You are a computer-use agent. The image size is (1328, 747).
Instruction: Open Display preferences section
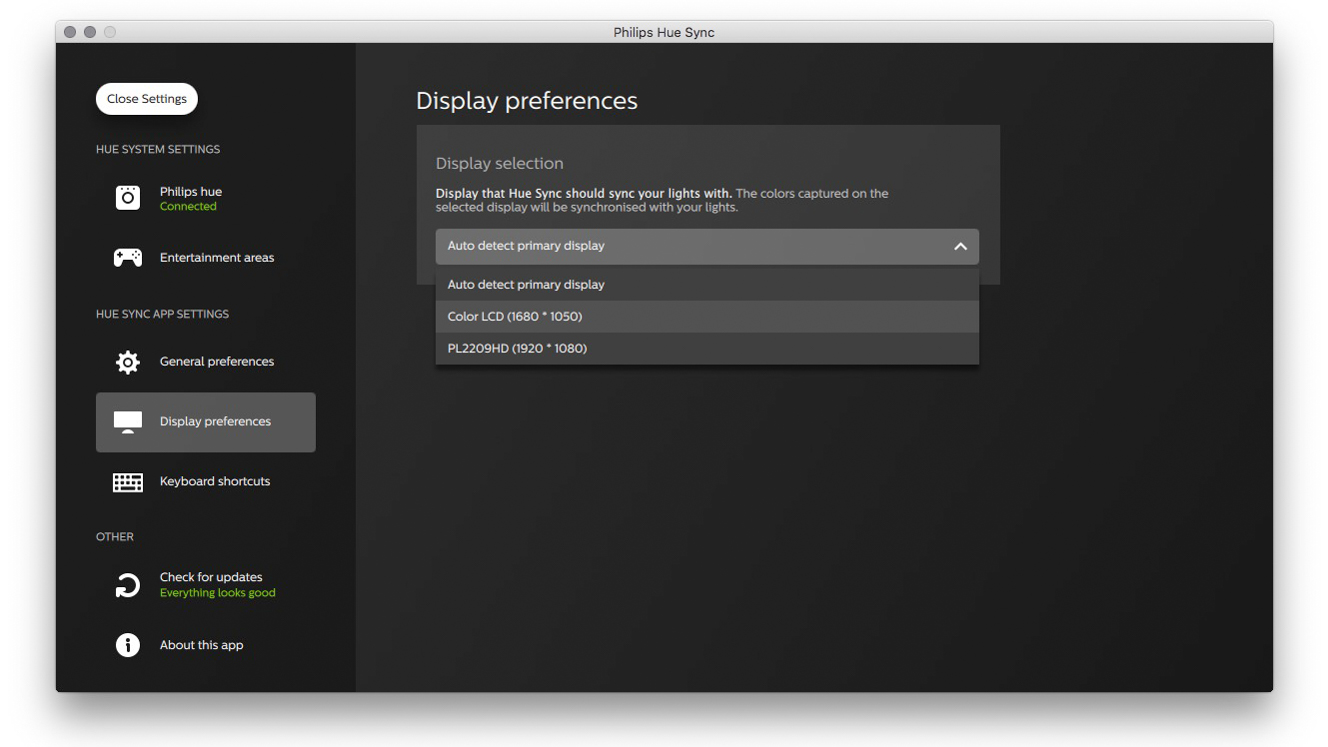pyautogui.click(x=206, y=422)
